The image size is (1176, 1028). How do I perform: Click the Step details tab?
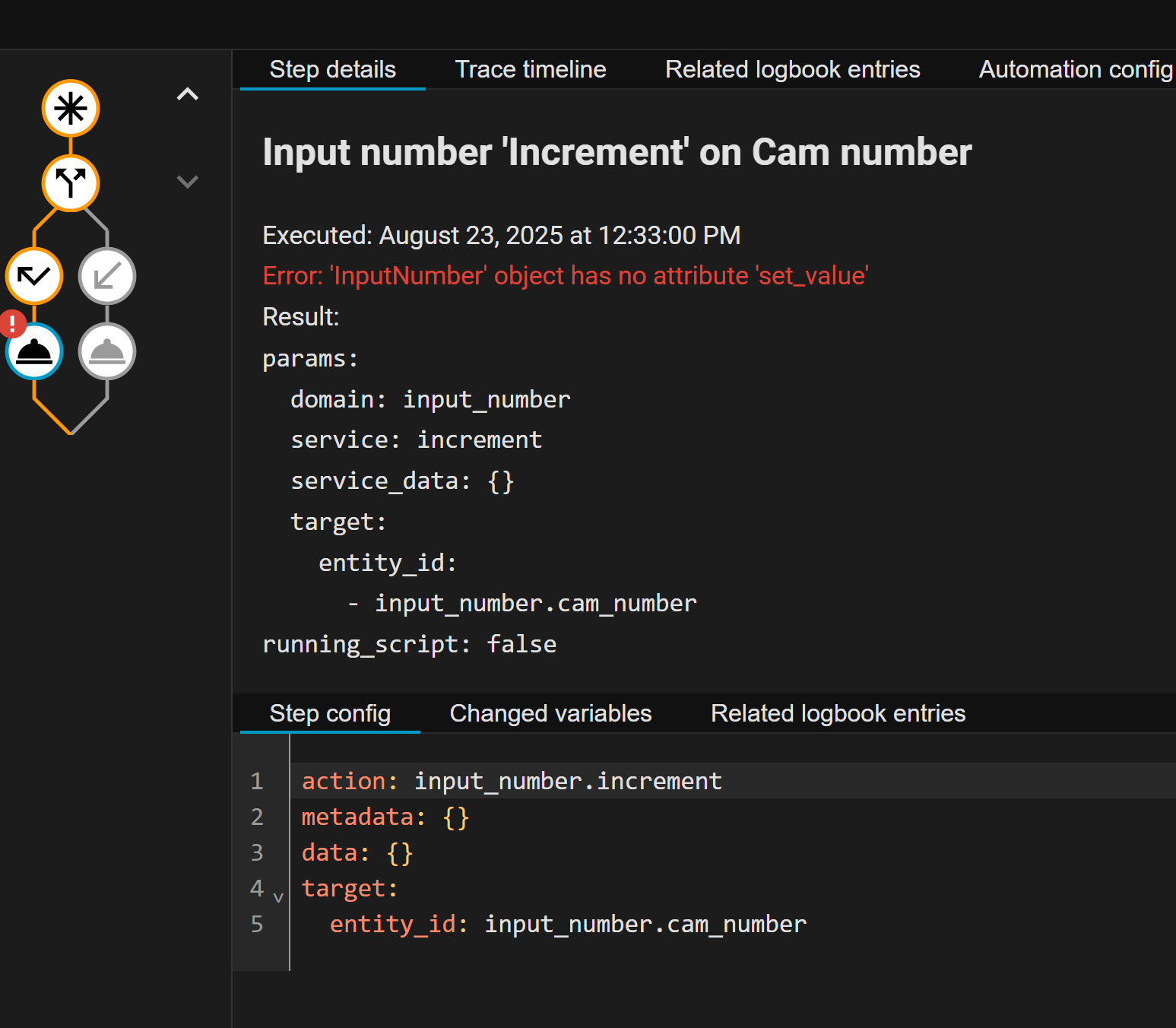click(332, 69)
